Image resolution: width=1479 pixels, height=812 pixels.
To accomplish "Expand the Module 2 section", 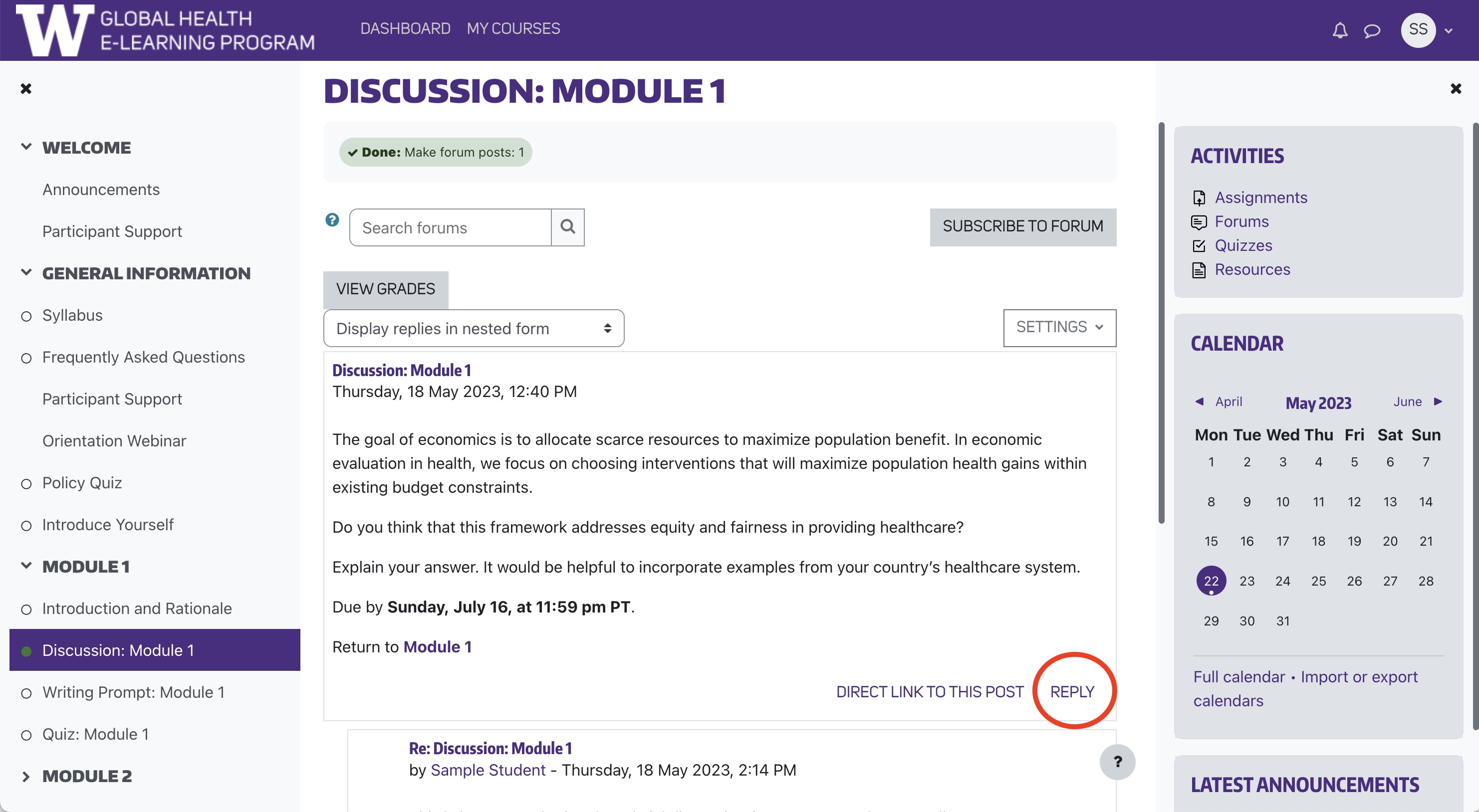I will click(x=26, y=776).
